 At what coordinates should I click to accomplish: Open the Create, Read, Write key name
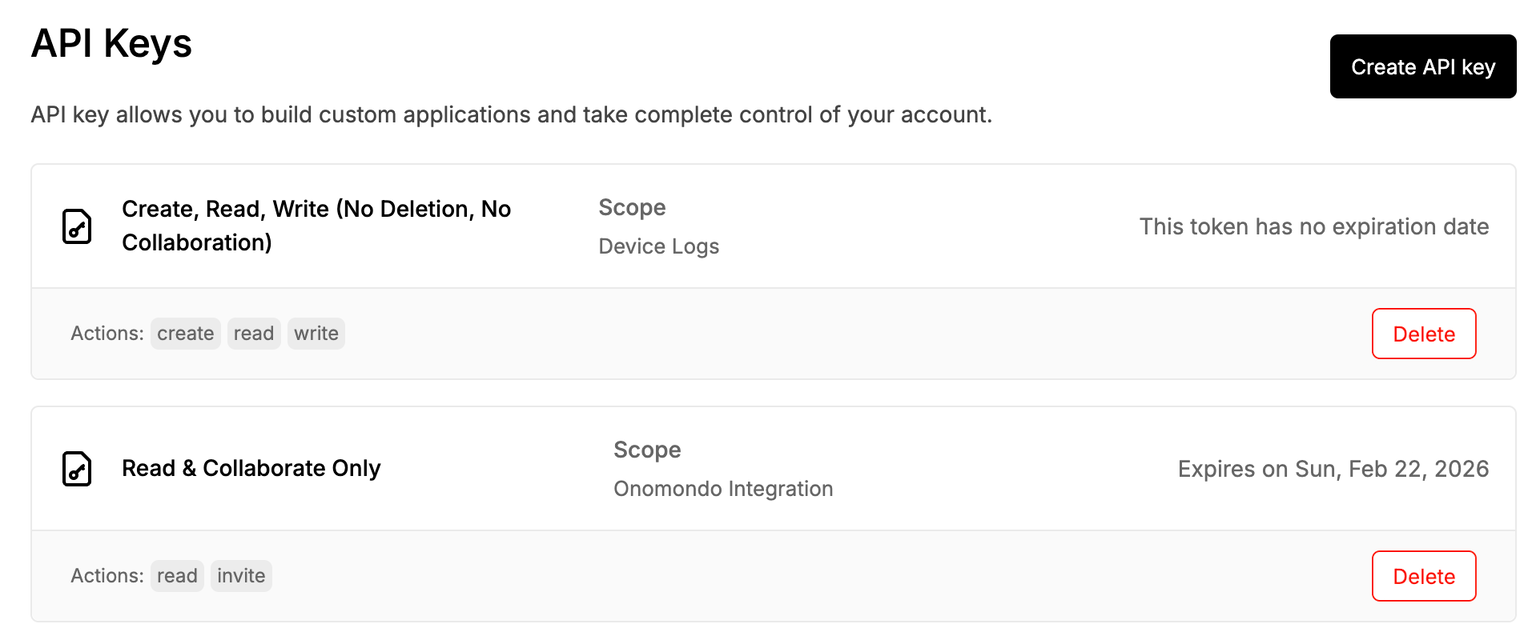(x=316, y=226)
